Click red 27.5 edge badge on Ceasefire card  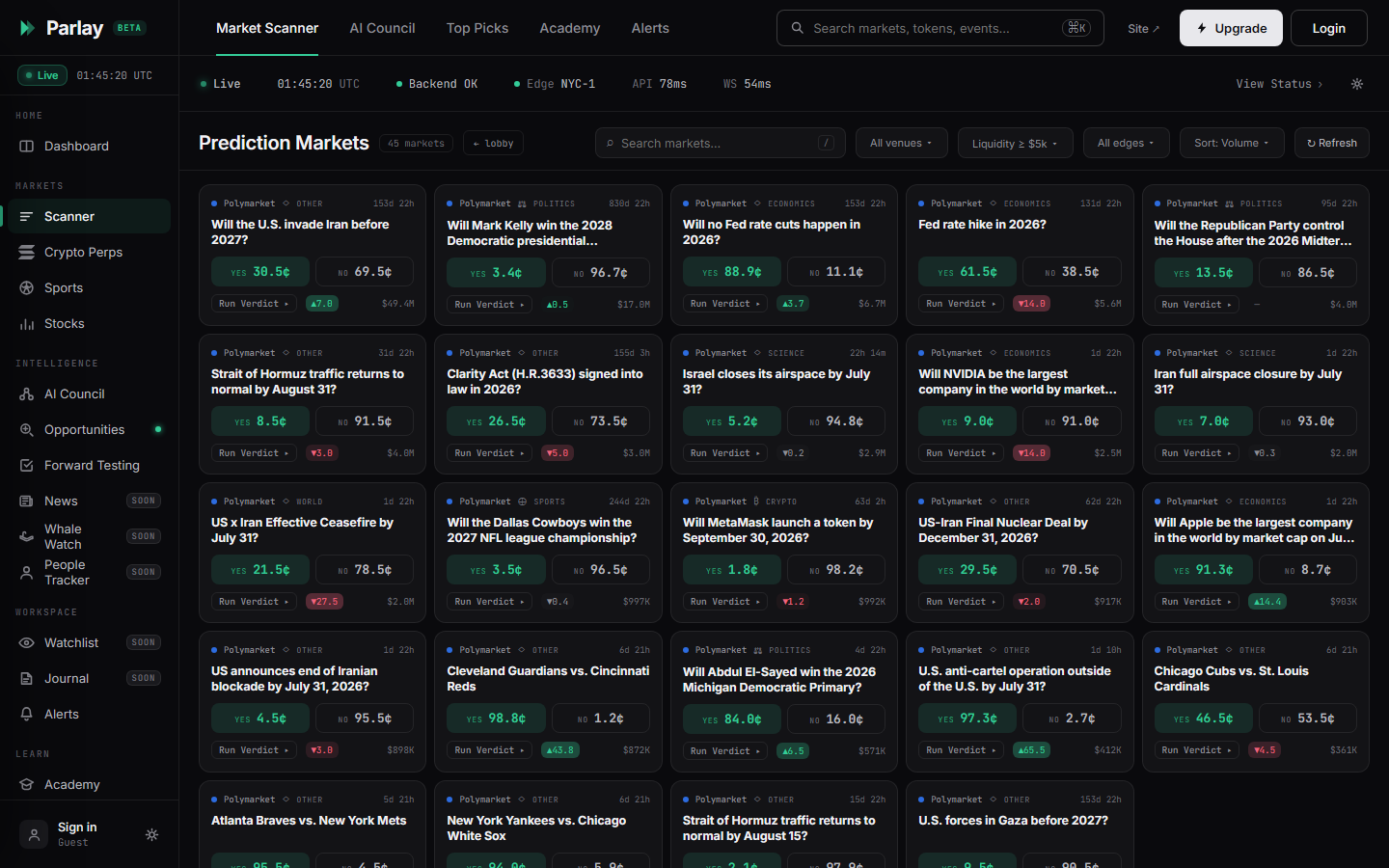[x=324, y=601]
